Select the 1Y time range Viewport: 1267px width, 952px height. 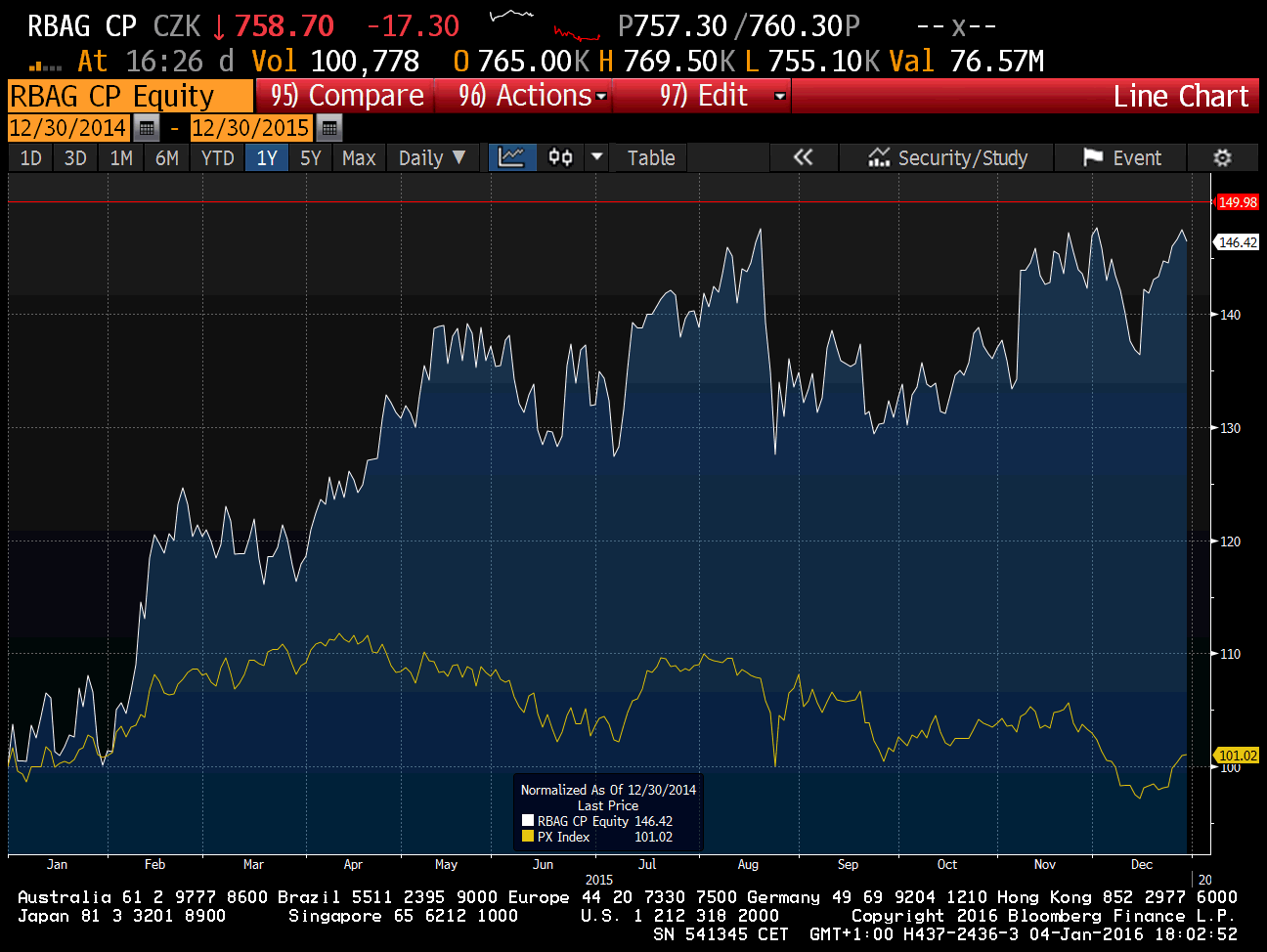pos(267,157)
